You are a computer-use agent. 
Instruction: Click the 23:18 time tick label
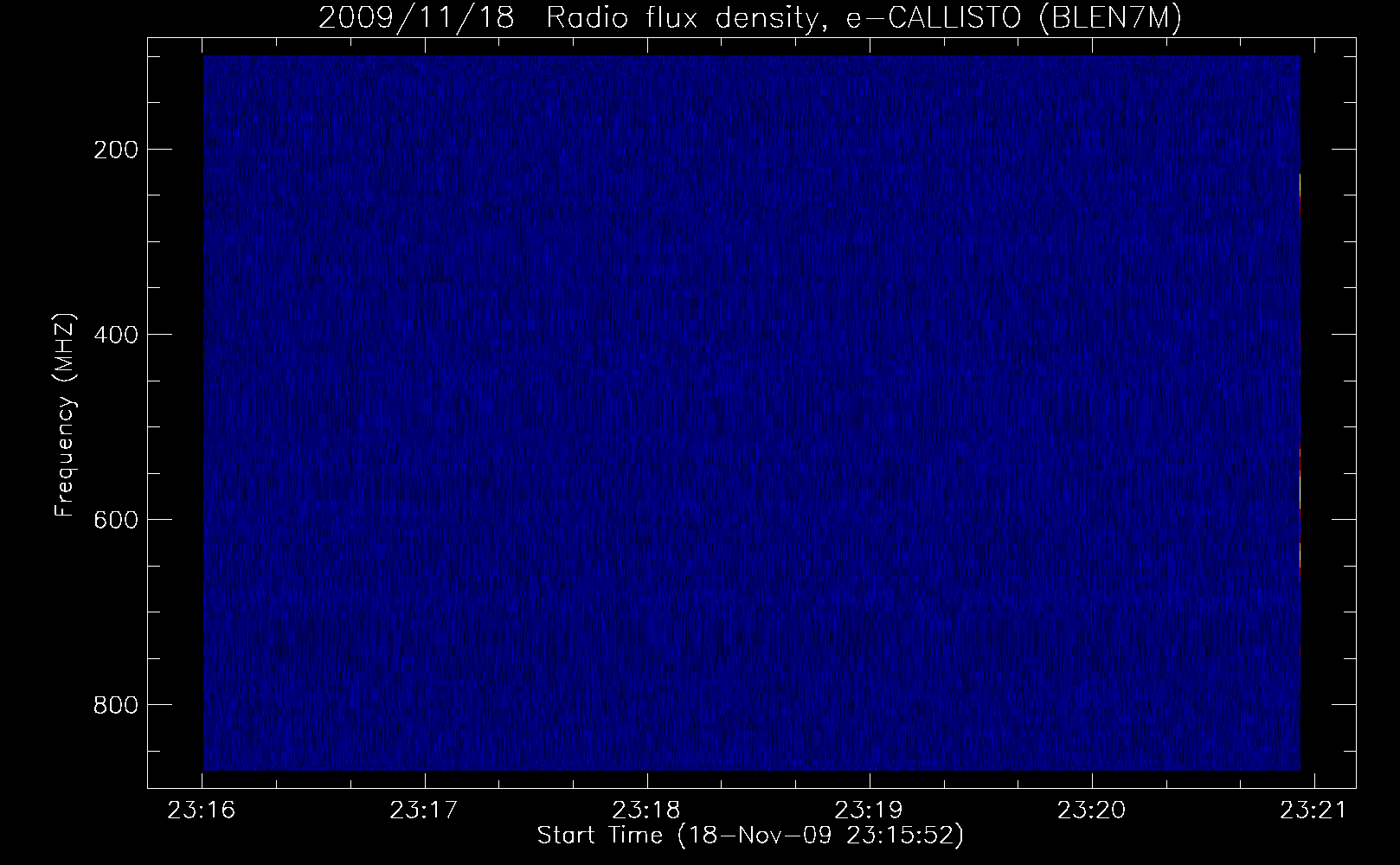647,810
